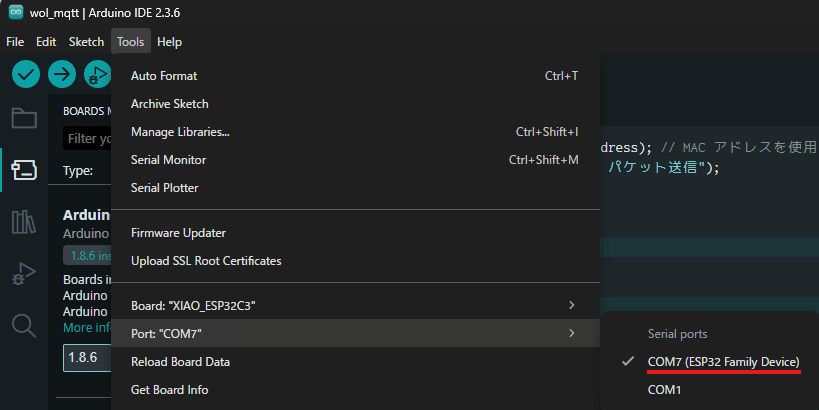Screen dimensions: 819x410
Task: Click Get Board Info
Action: pos(355,390)
